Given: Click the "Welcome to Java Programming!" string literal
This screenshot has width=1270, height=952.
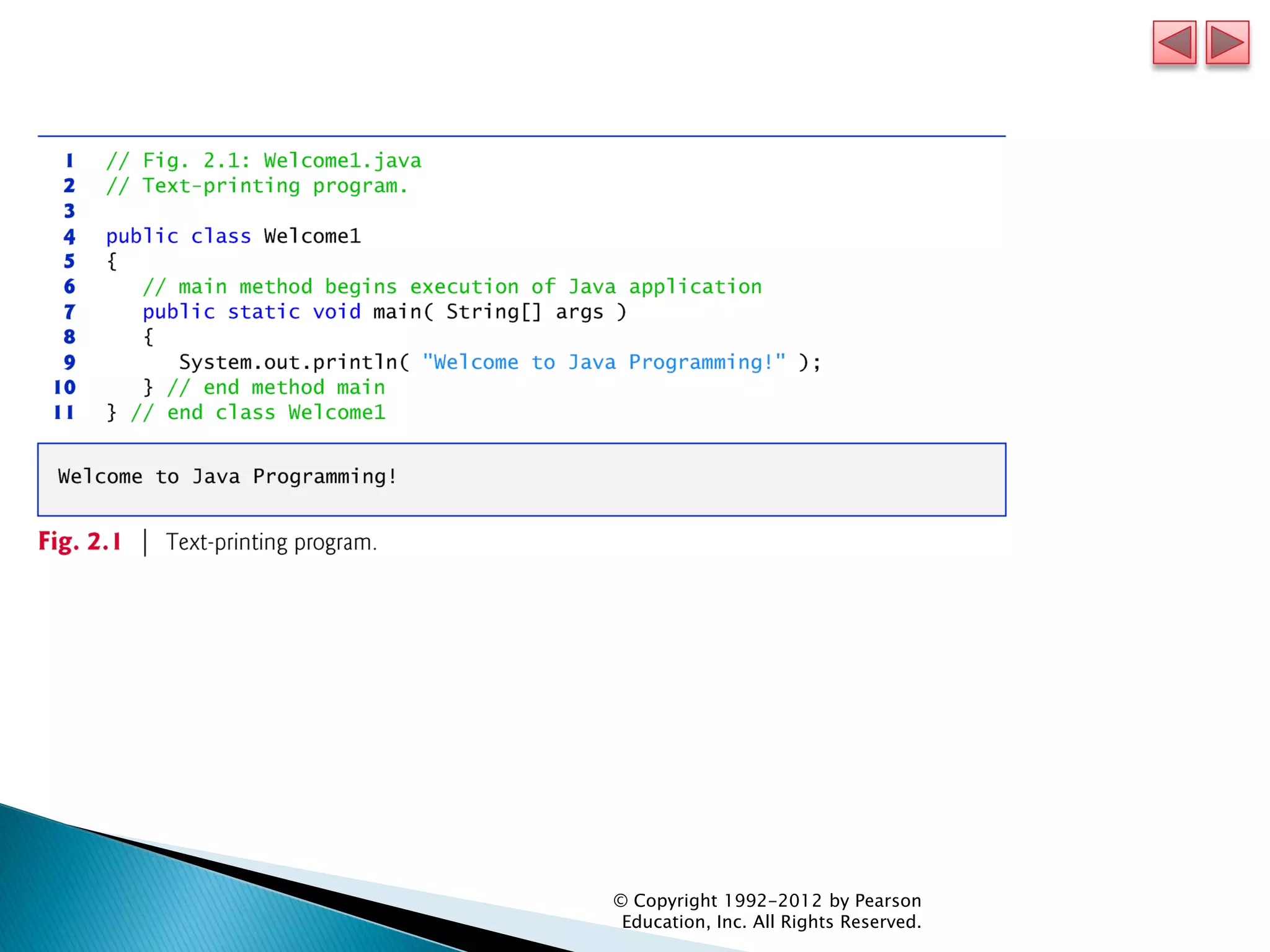Looking at the screenshot, I should point(603,363).
